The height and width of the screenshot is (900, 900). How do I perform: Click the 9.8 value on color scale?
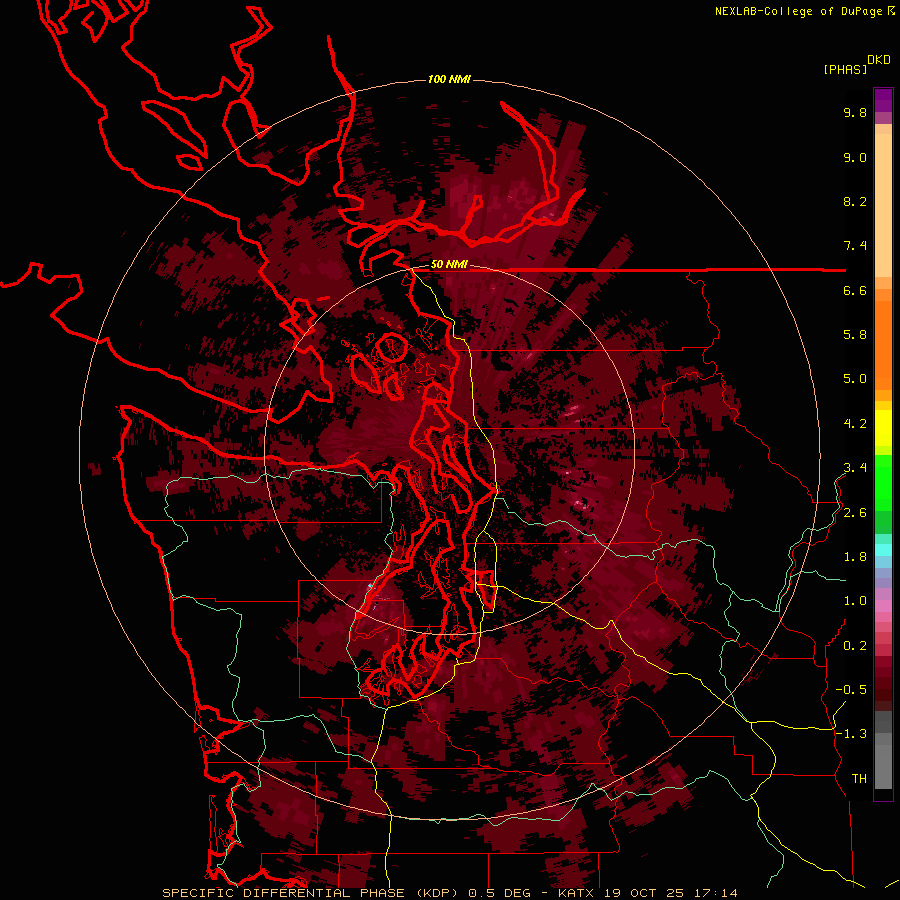click(855, 112)
